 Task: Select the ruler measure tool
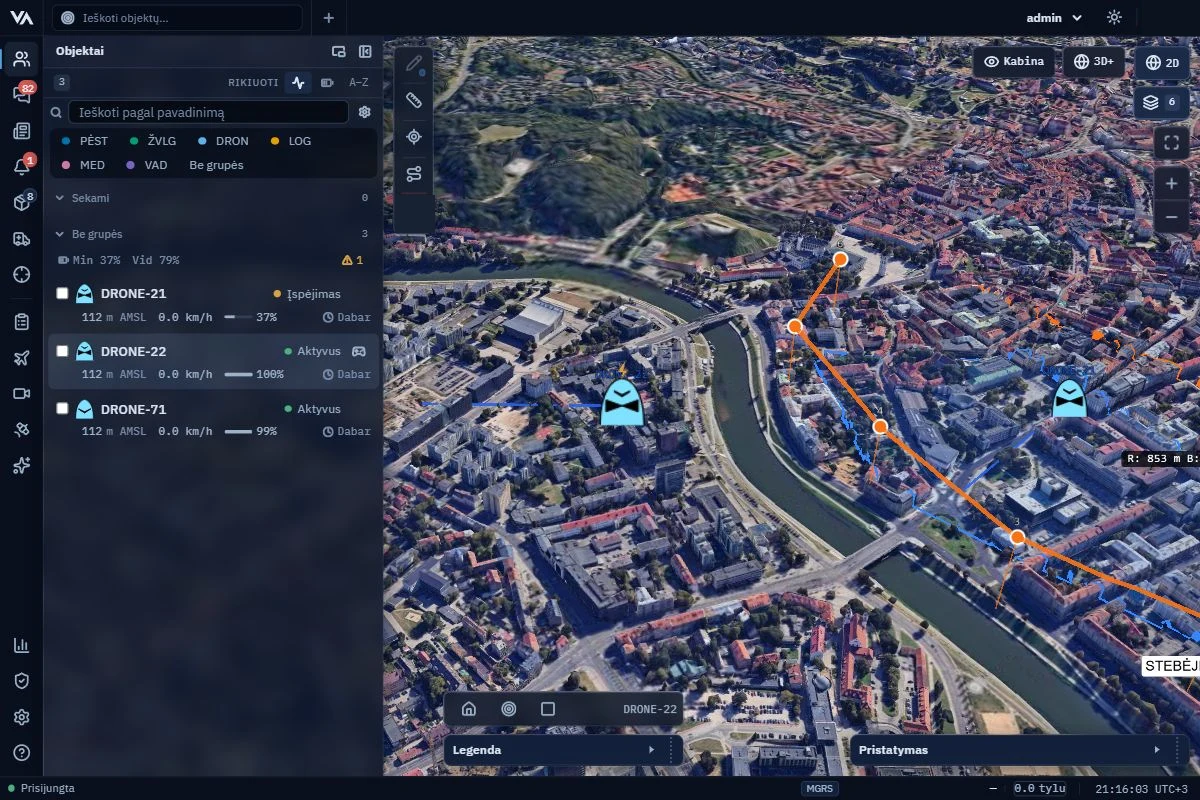[x=414, y=100]
